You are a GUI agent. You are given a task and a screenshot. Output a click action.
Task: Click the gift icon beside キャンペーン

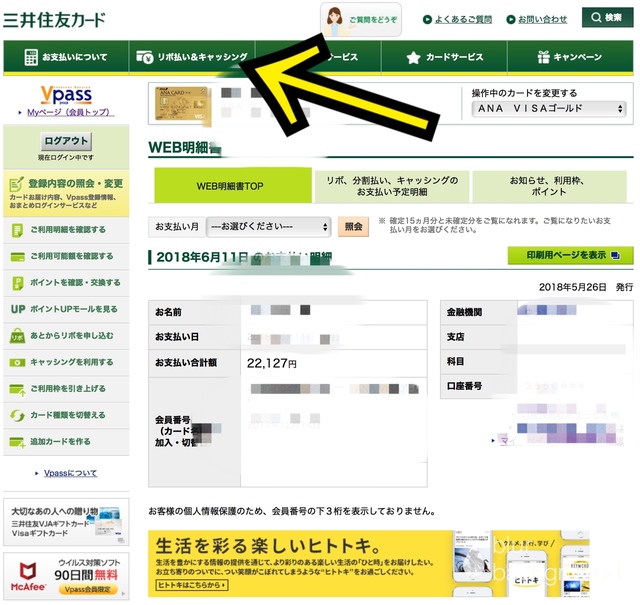544,57
